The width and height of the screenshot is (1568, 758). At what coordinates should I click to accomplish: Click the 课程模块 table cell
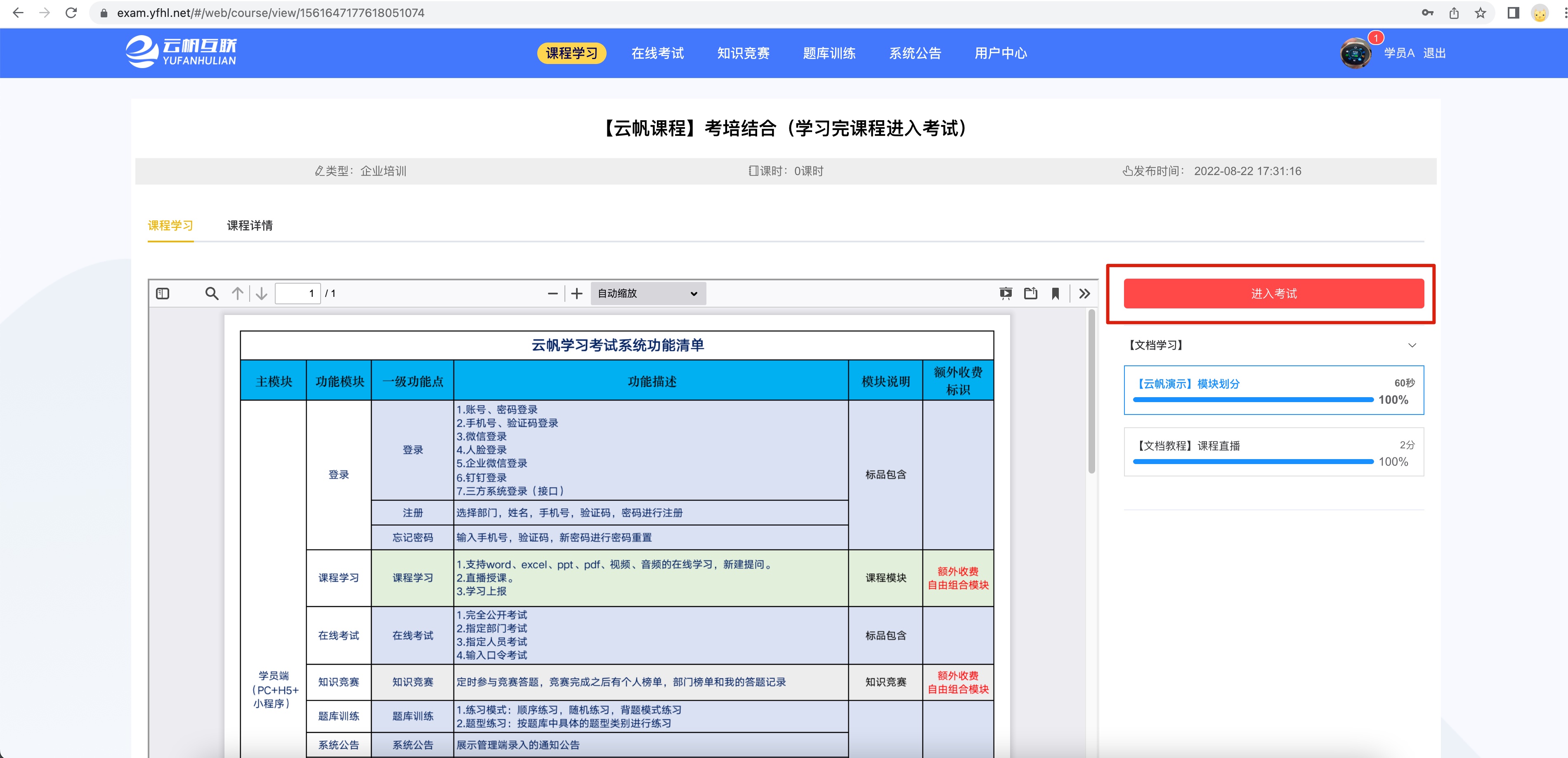point(886,578)
